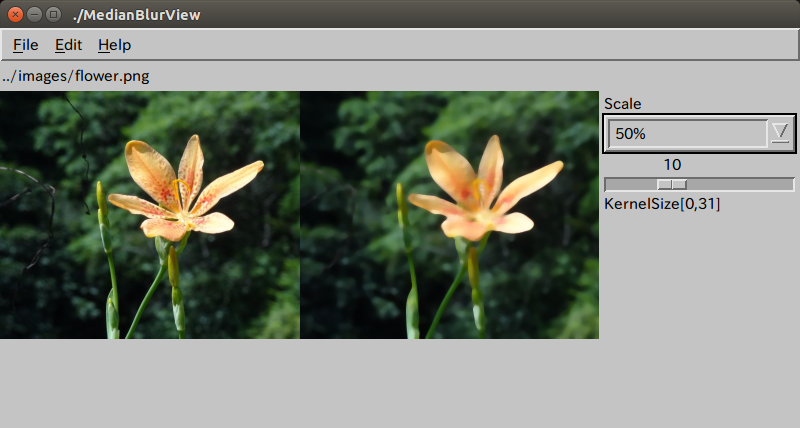Click the KernelSize slider thumb

672,184
